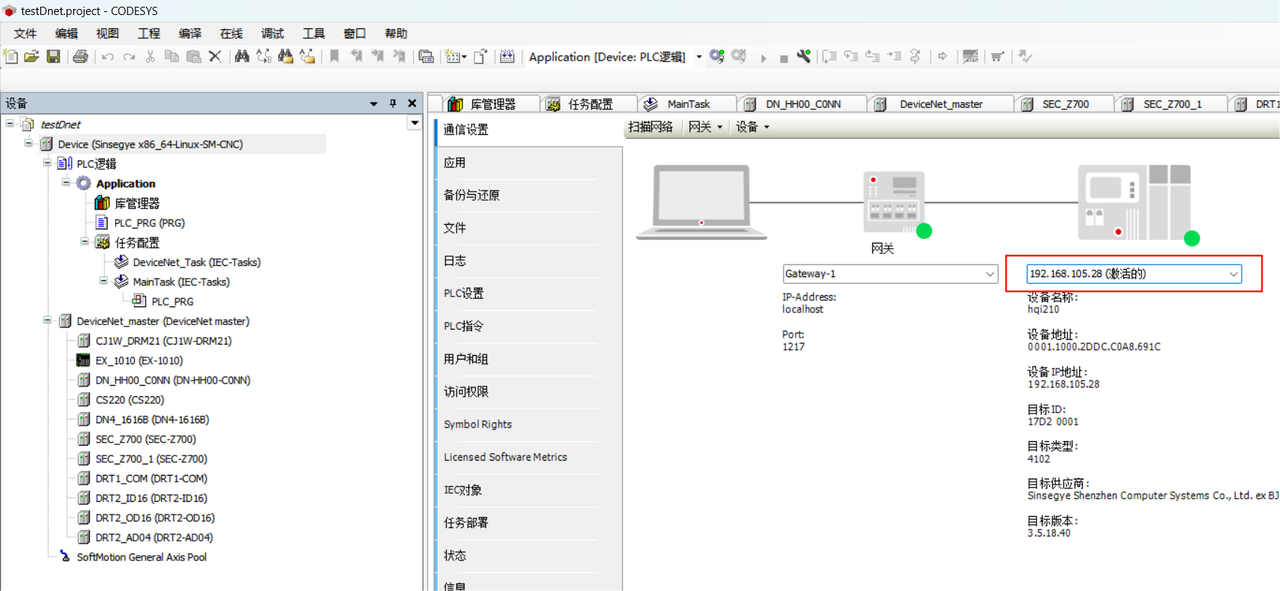Collapse the Application node in the device tree
This screenshot has height=591, width=1280.
[x=67, y=183]
